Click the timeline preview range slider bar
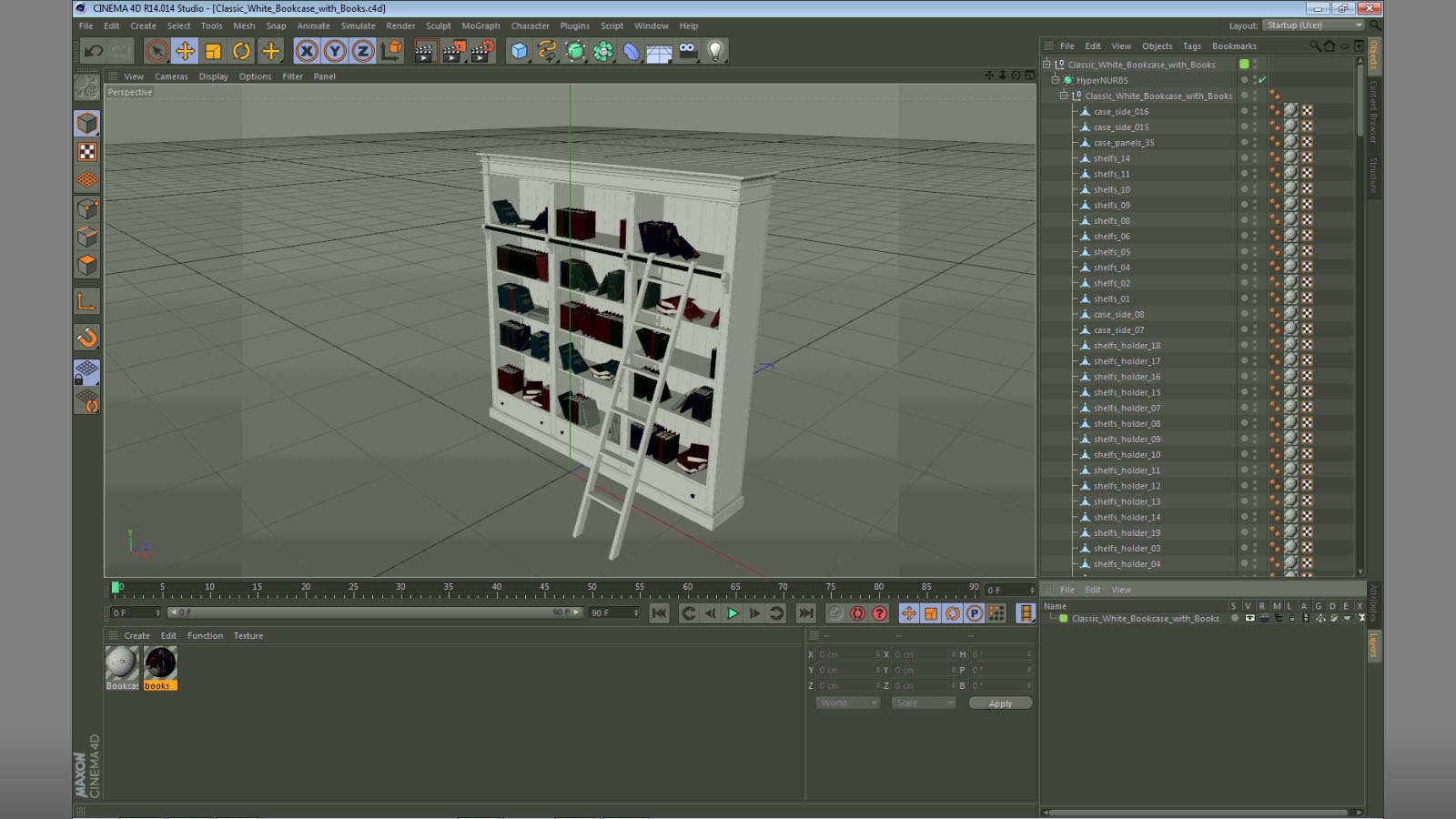Image resolution: width=1456 pixels, height=819 pixels. pyautogui.click(x=375, y=612)
